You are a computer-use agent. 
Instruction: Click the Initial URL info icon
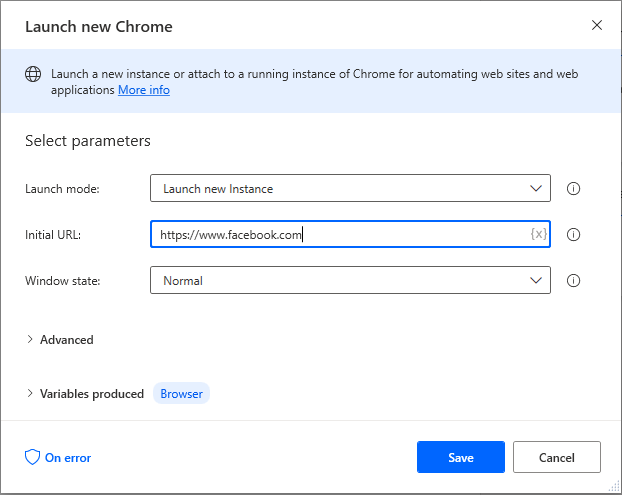pos(574,235)
